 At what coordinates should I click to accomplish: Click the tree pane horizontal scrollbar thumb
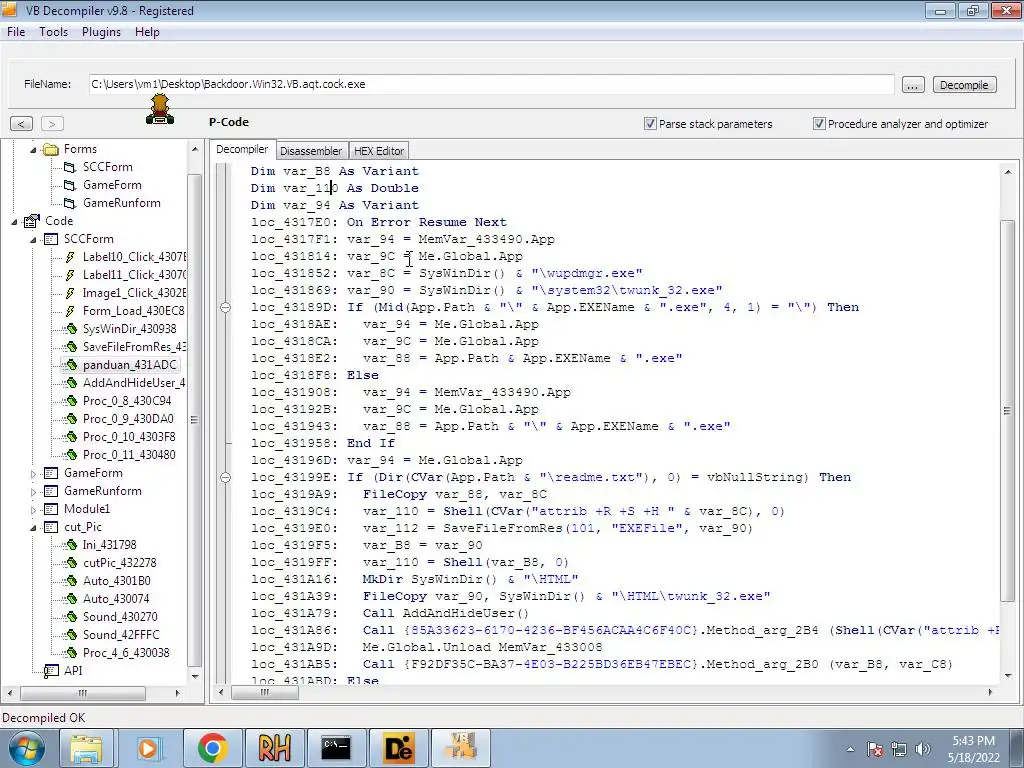(82, 693)
